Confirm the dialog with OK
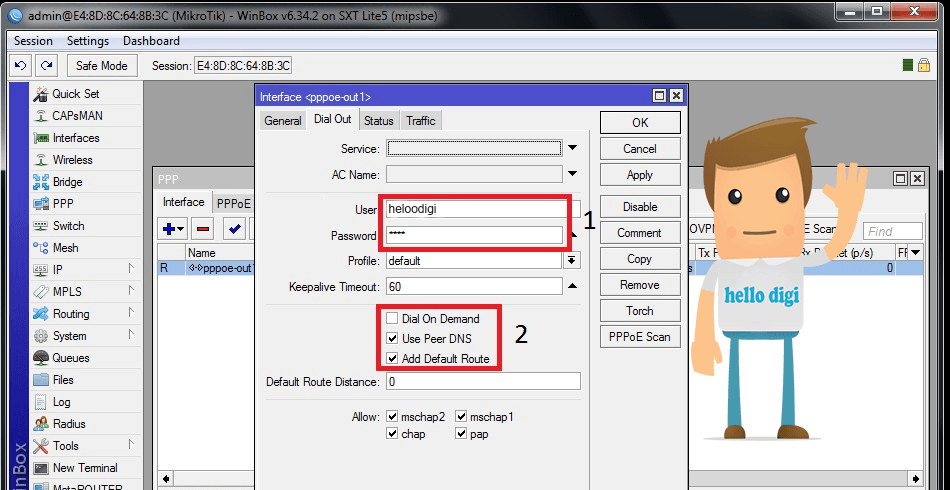This screenshot has width=950, height=490. (640, 122)
